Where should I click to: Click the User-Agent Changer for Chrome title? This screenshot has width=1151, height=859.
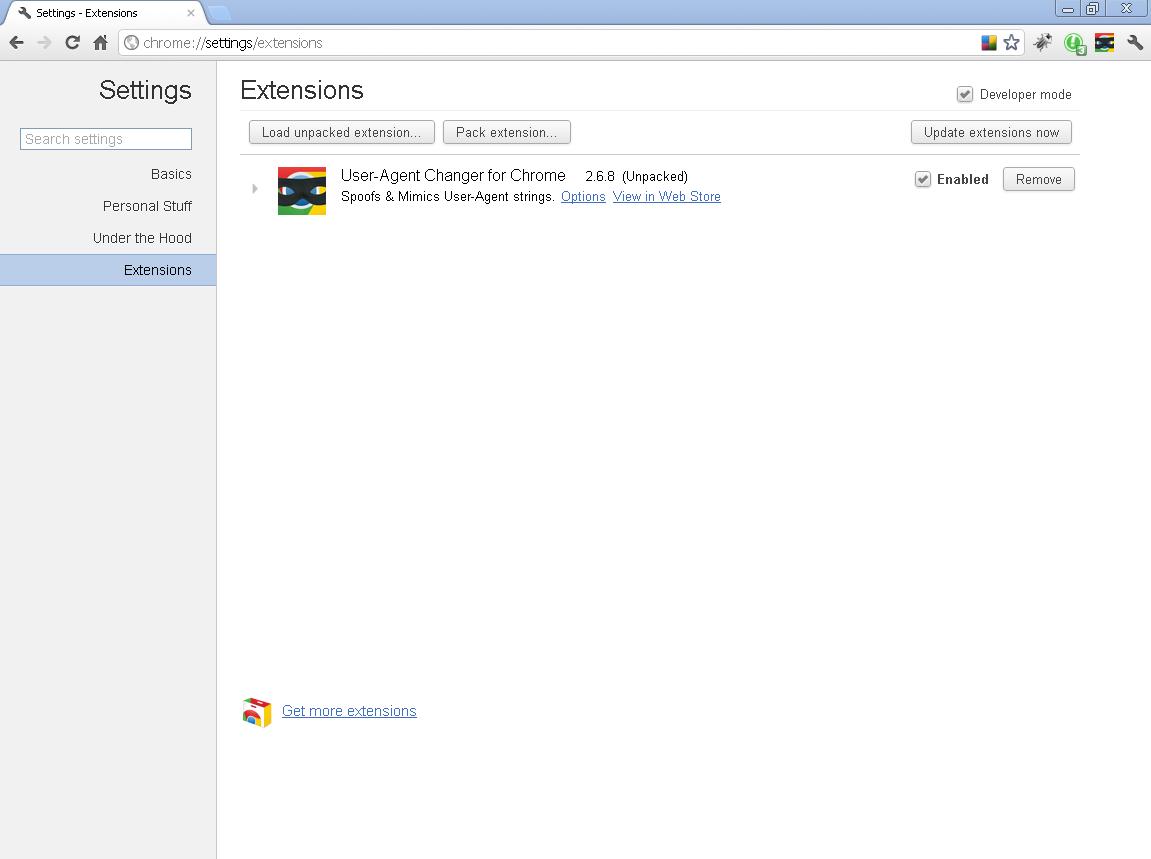(453, 175)
